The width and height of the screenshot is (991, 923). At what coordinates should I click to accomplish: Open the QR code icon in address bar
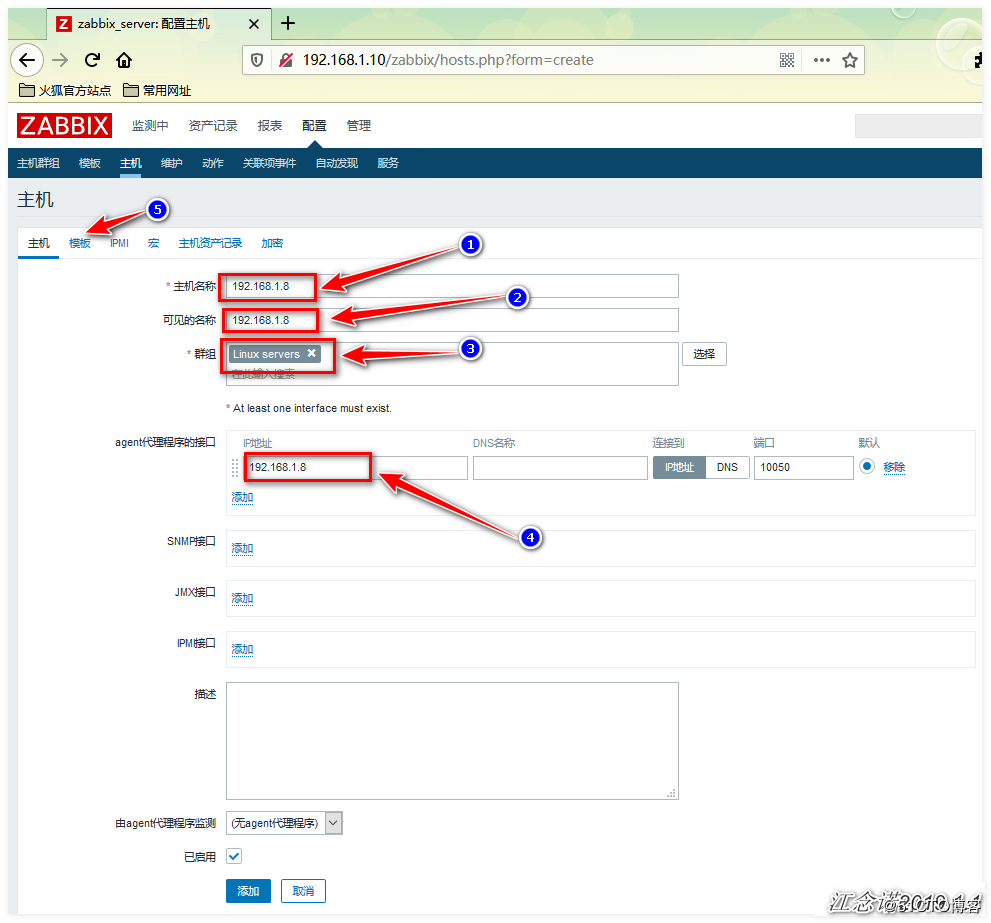[786, 60]
